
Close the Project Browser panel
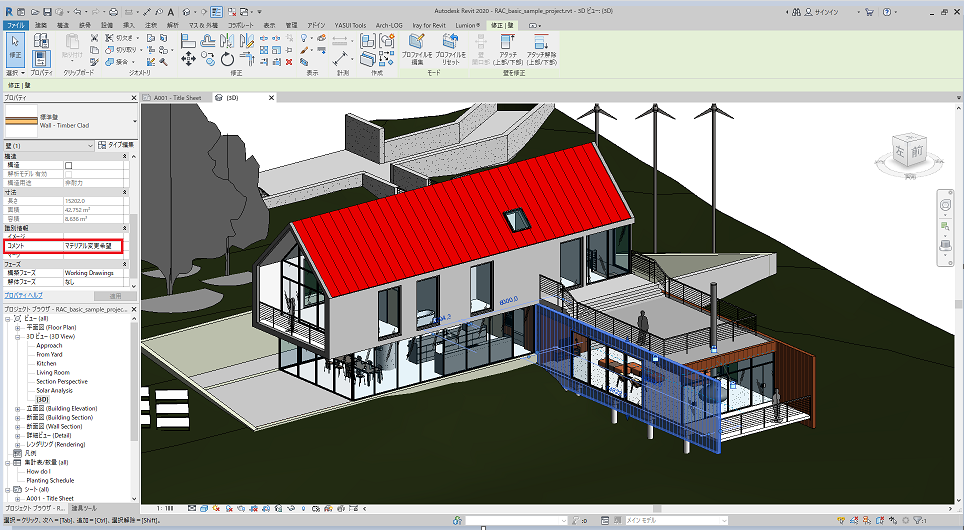(x=134, y=309)
